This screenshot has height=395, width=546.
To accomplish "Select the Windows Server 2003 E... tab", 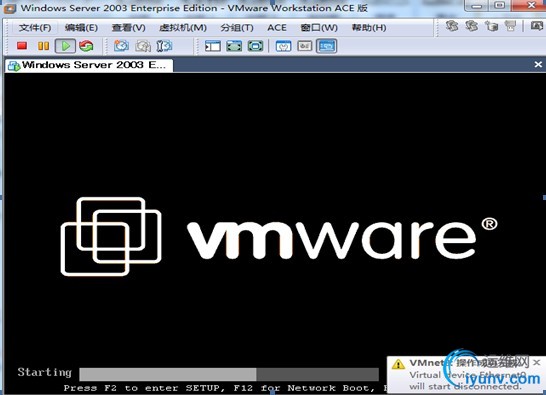I will pos(89,65).
